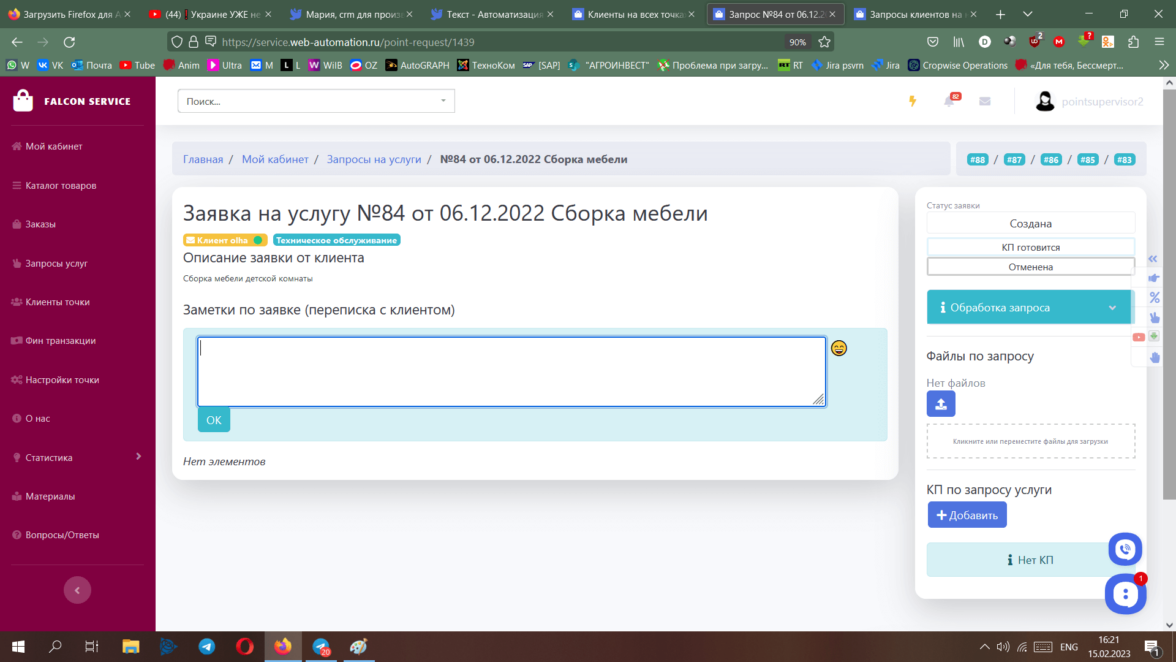The height and width of the screenshot is (662, 1176).
Task: Click the Добавить button for КП
Action: pyautogui.click(x=966, y=515)
